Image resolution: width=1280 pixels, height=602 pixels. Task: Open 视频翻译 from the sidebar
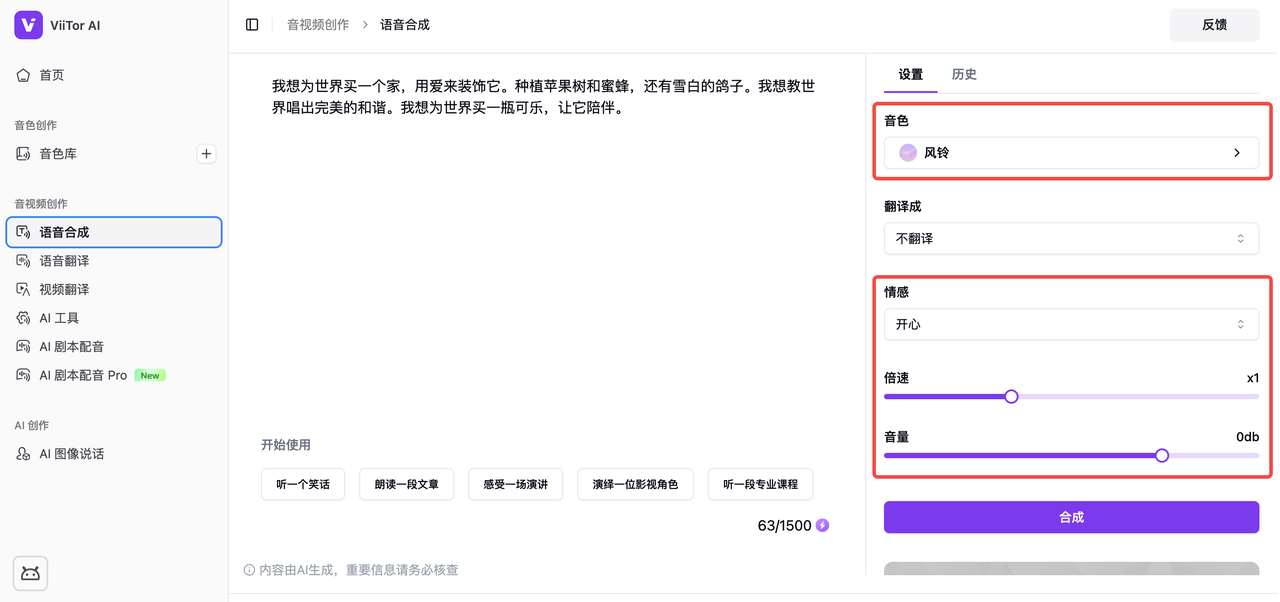point(64,290)
